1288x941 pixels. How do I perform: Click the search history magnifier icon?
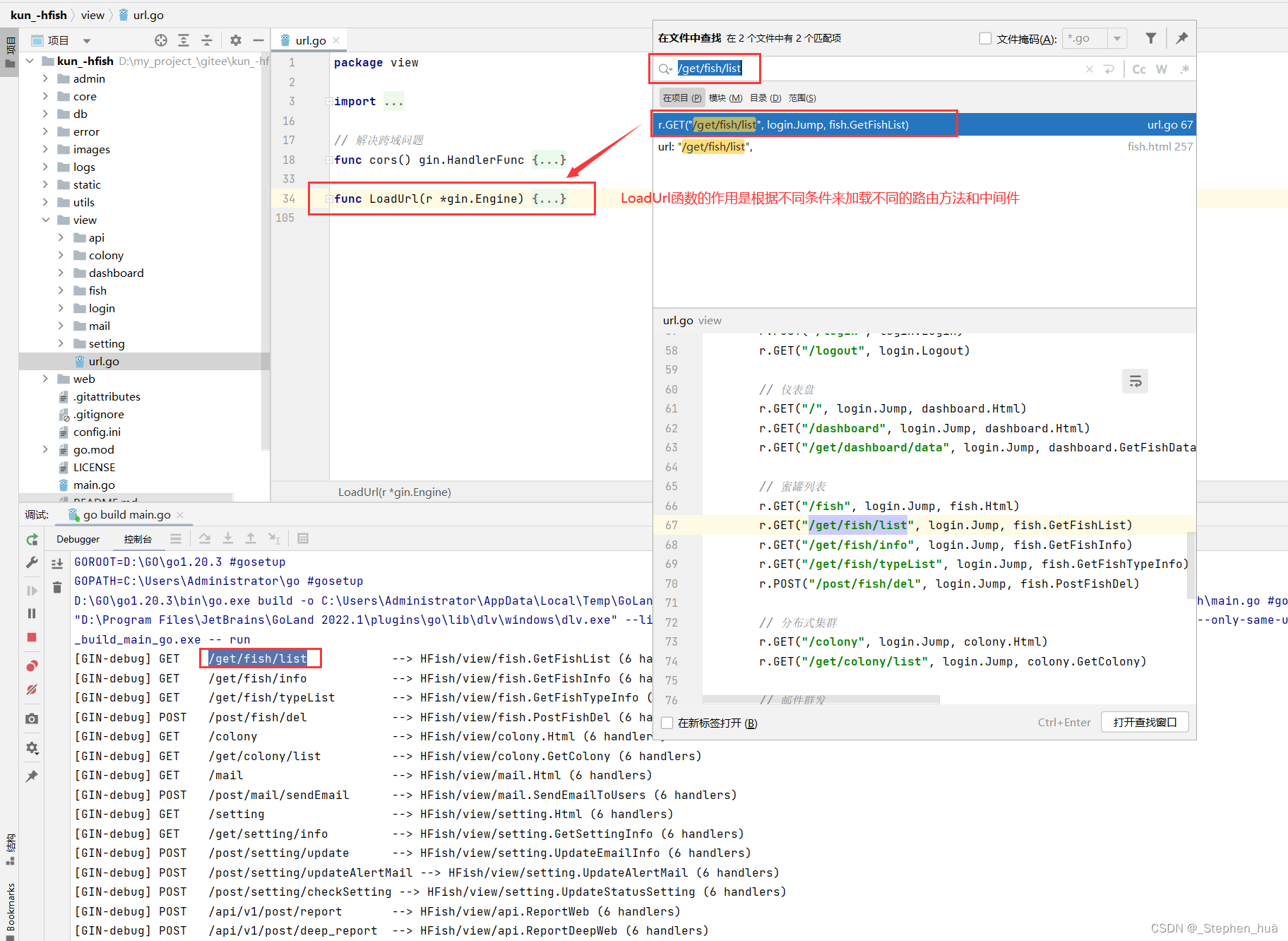tap(665, 69)
